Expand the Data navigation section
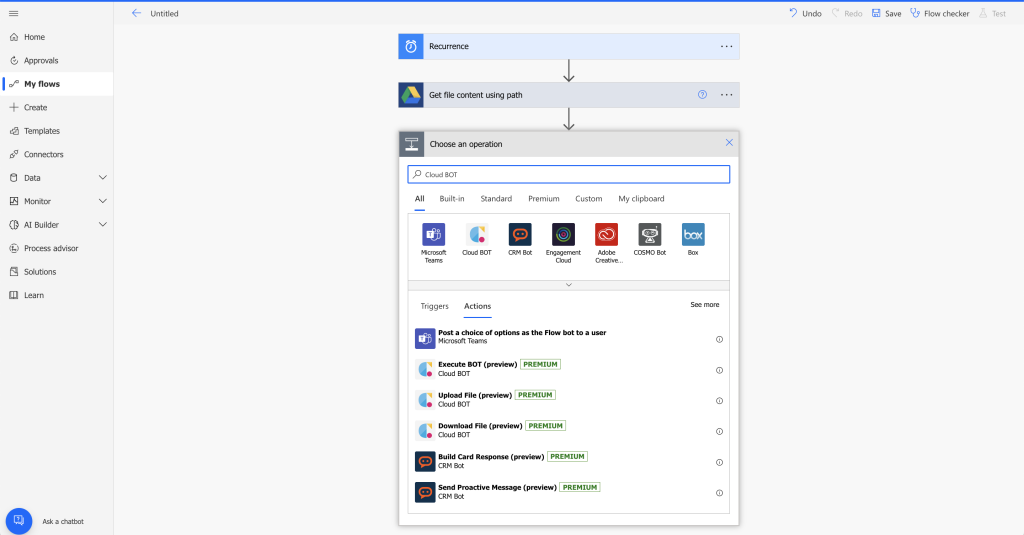1024x535 pixels. [x=103, y=178]
